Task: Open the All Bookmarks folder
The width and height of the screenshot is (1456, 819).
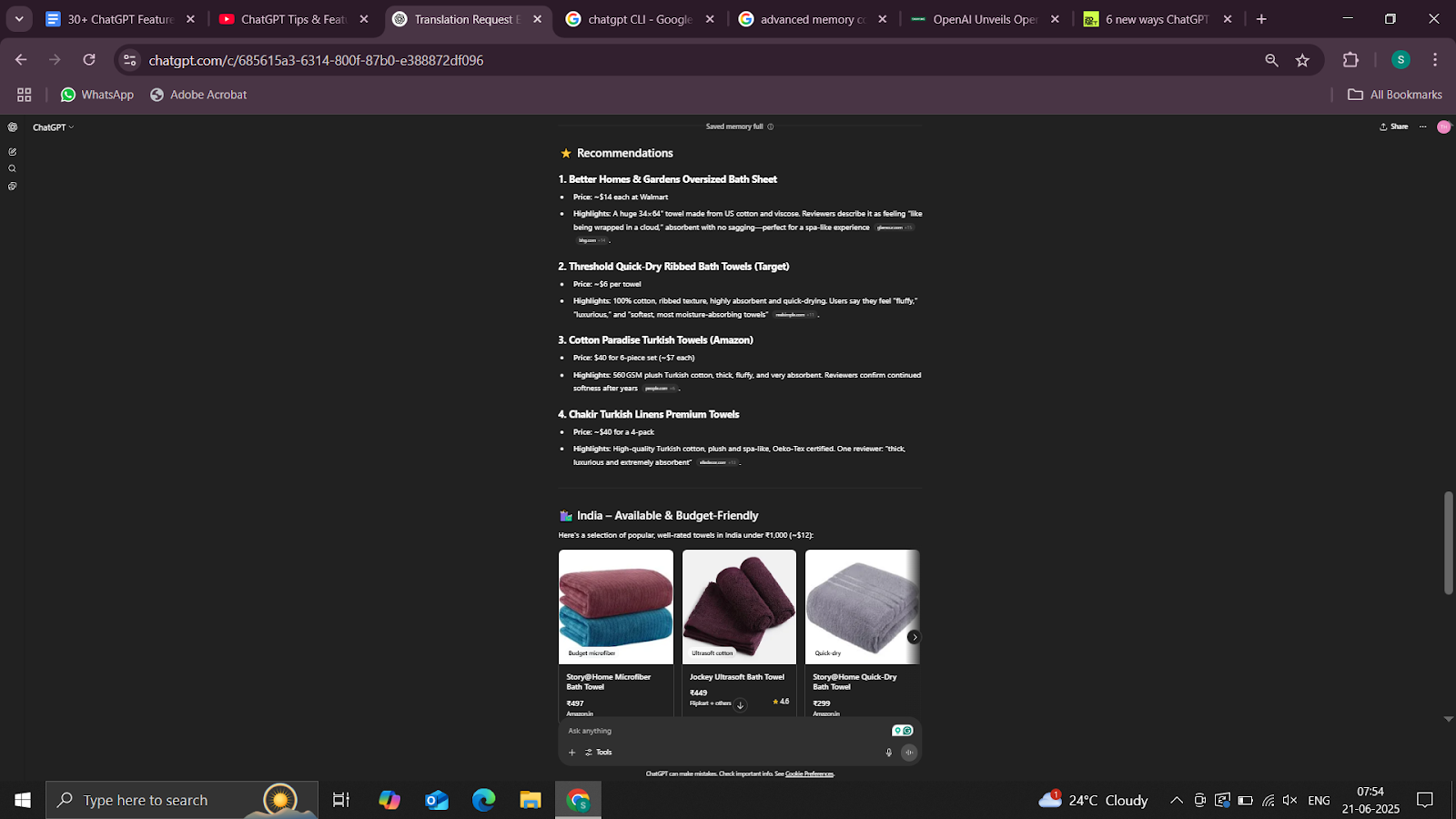Action: click(1395, 95)
